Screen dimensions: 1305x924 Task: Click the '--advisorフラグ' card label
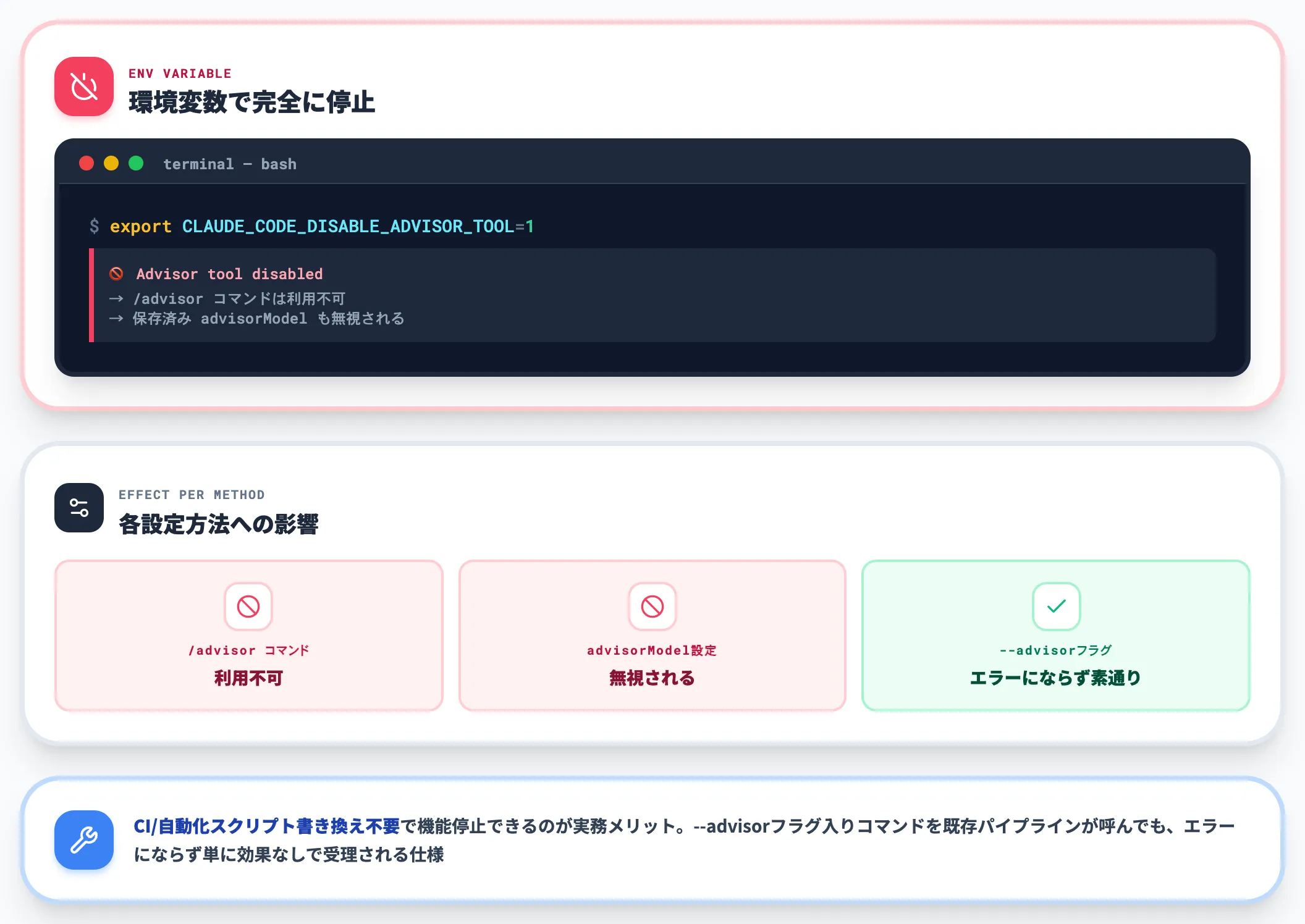[x=1056, y=650]
